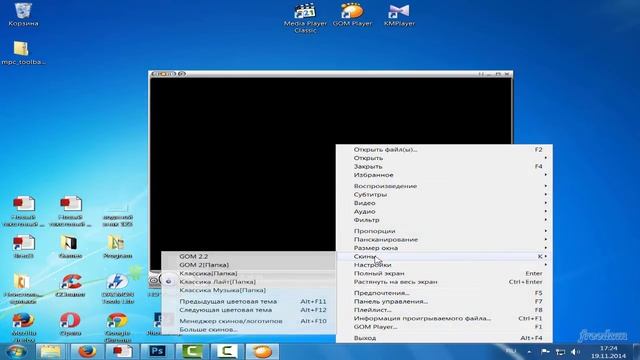Choose Полный экран in the context menu
This screenshot has height=360, width=640.
(x=444, y=273)
